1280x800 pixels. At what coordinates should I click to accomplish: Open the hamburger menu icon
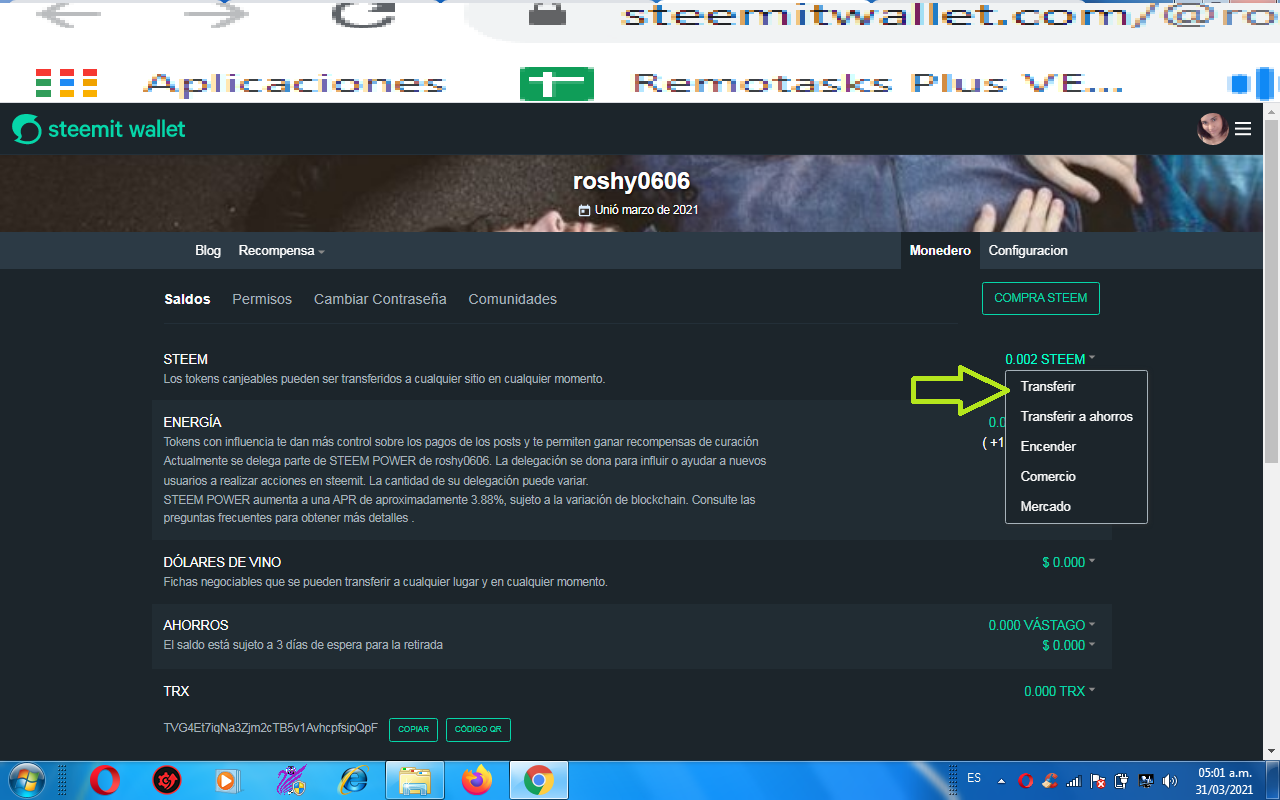(x=1243, y=129)
